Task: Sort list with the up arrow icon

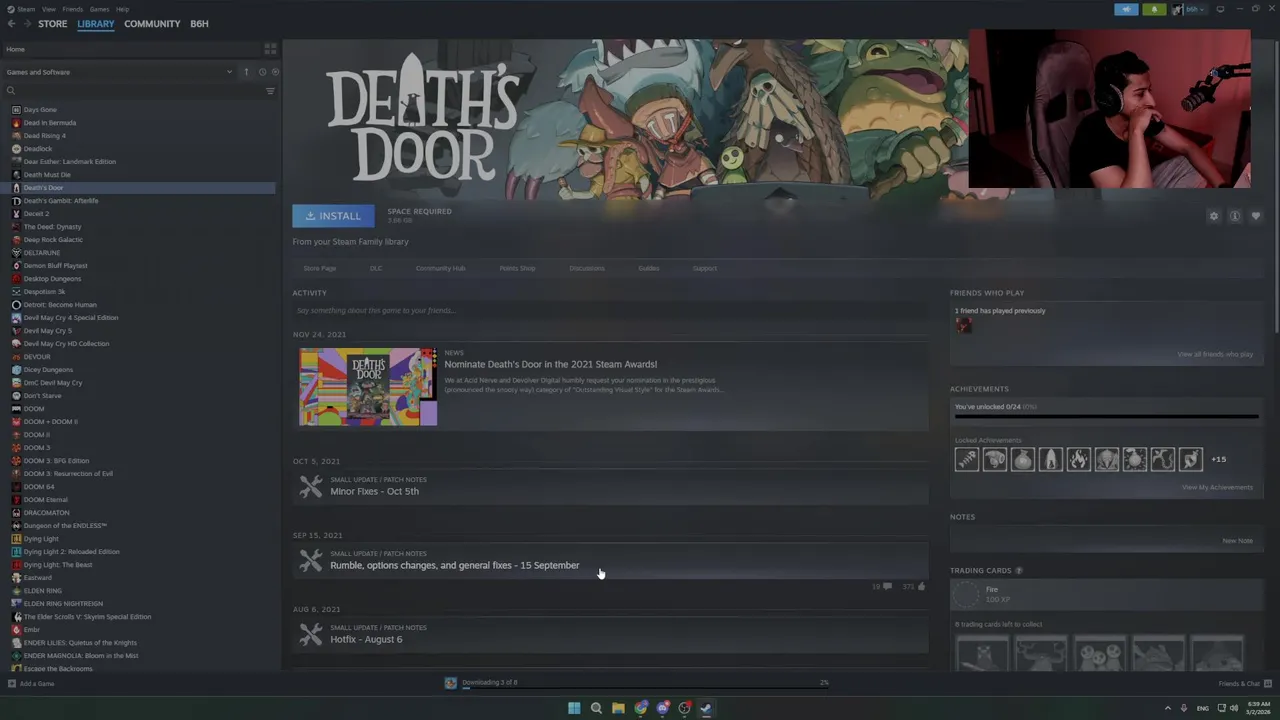Action: coord(246,72)
